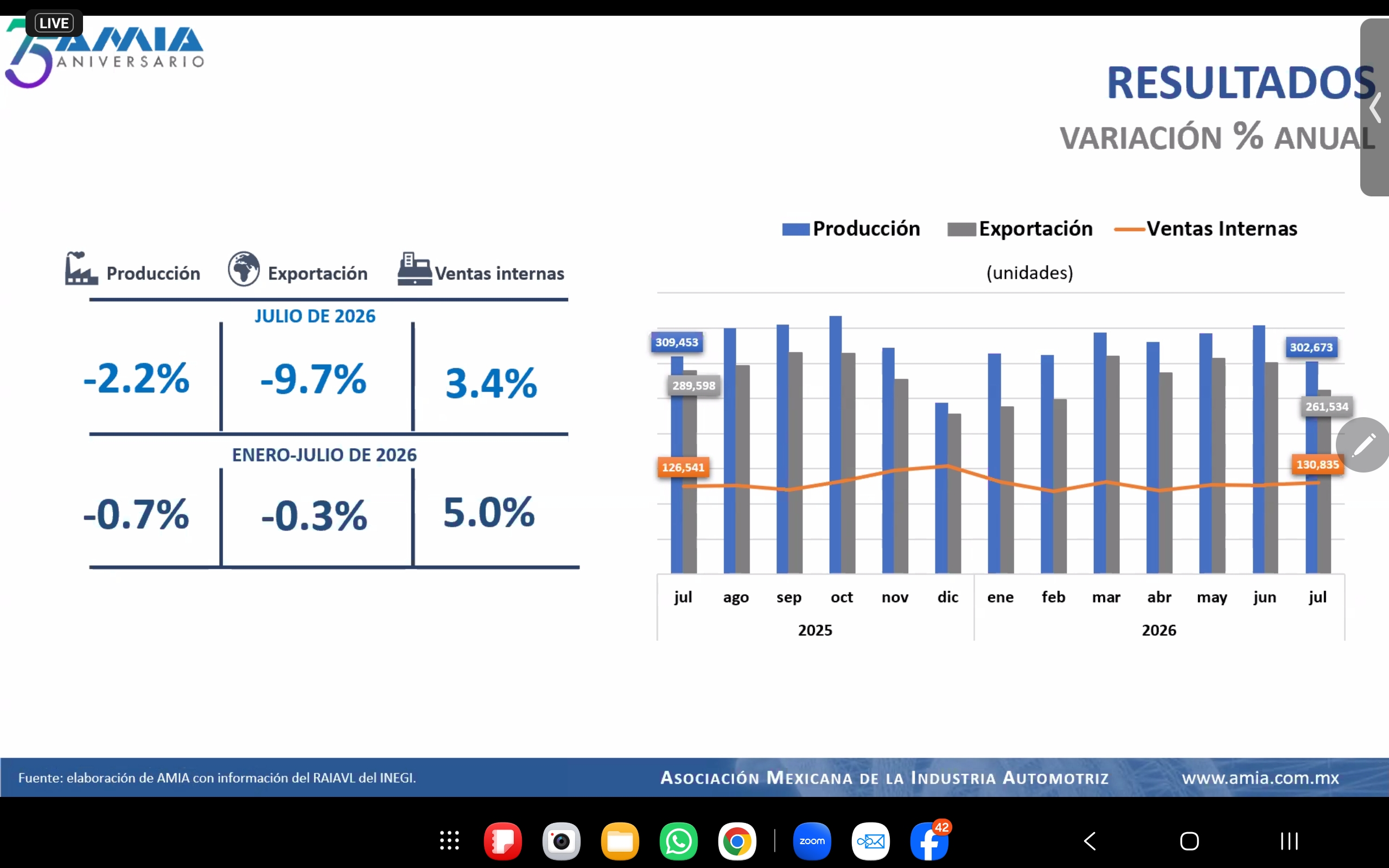Click the 2026 year axis label
The image size is (1389, 868).
[x=1159, y=630]
